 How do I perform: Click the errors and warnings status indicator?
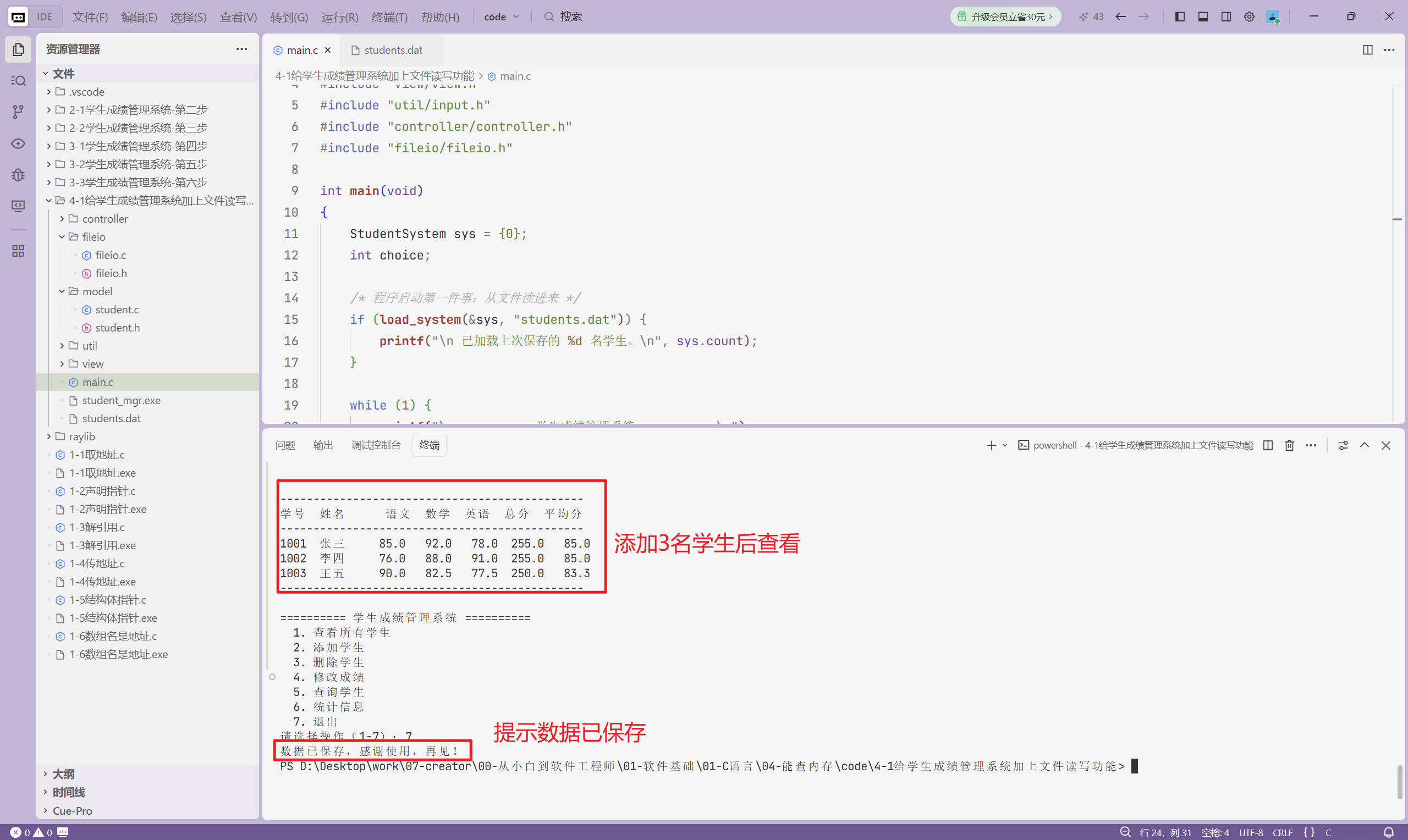[x=31, y=832]
